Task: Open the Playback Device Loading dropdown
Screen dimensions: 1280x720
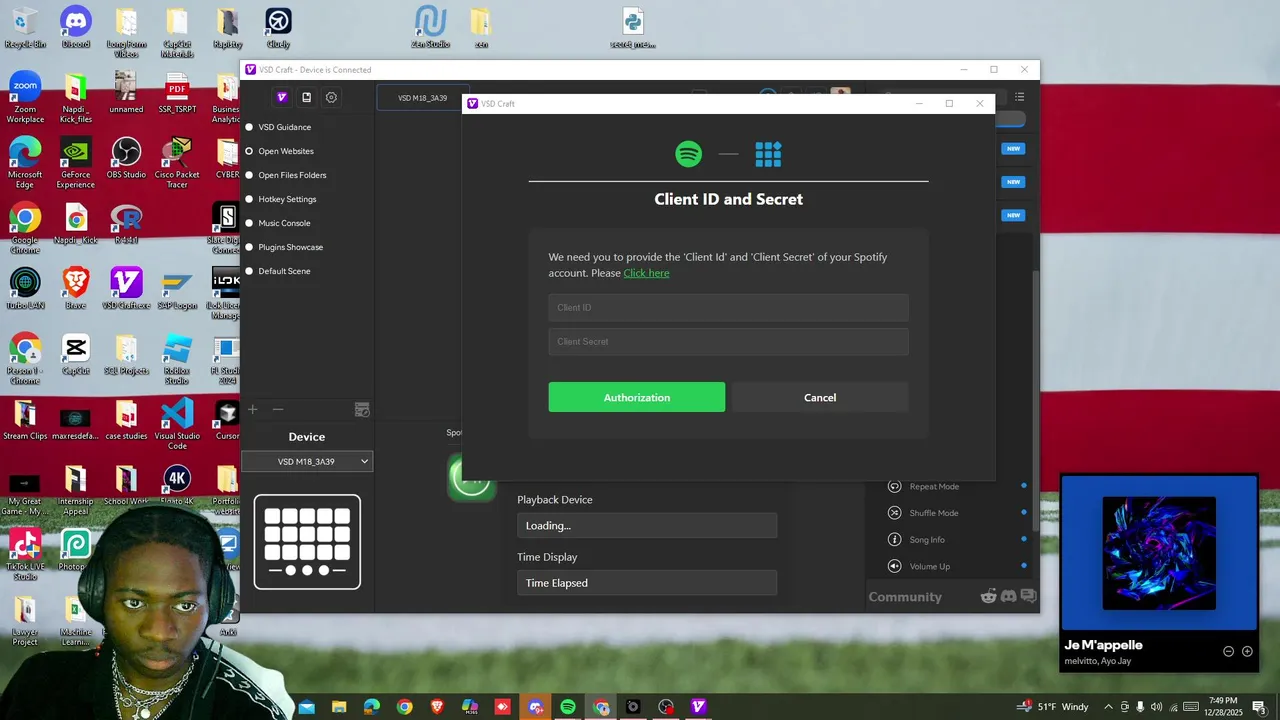Action: (x=647, y=526)
